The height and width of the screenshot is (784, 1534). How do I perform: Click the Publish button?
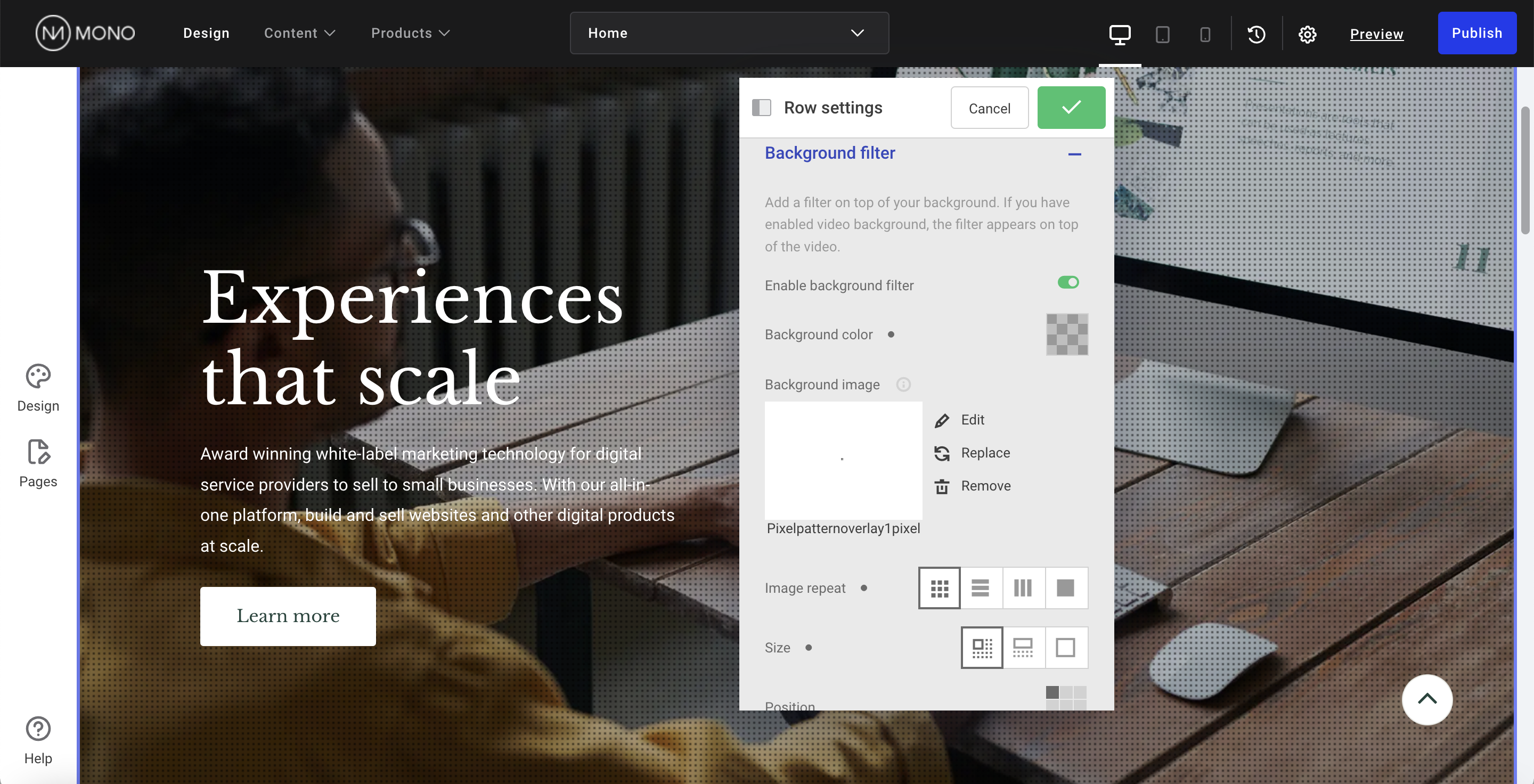(1477, 32)
